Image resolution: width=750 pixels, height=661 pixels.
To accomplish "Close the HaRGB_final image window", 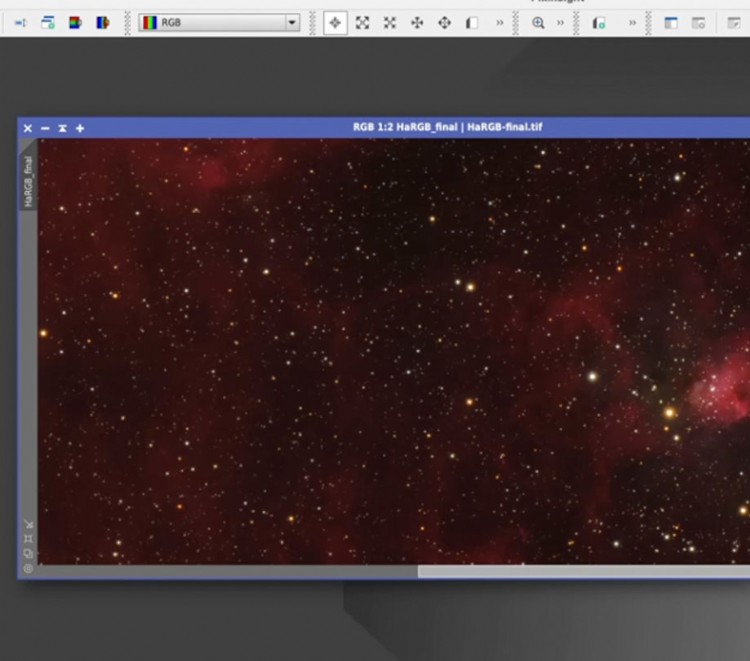I will click(28, 128).
